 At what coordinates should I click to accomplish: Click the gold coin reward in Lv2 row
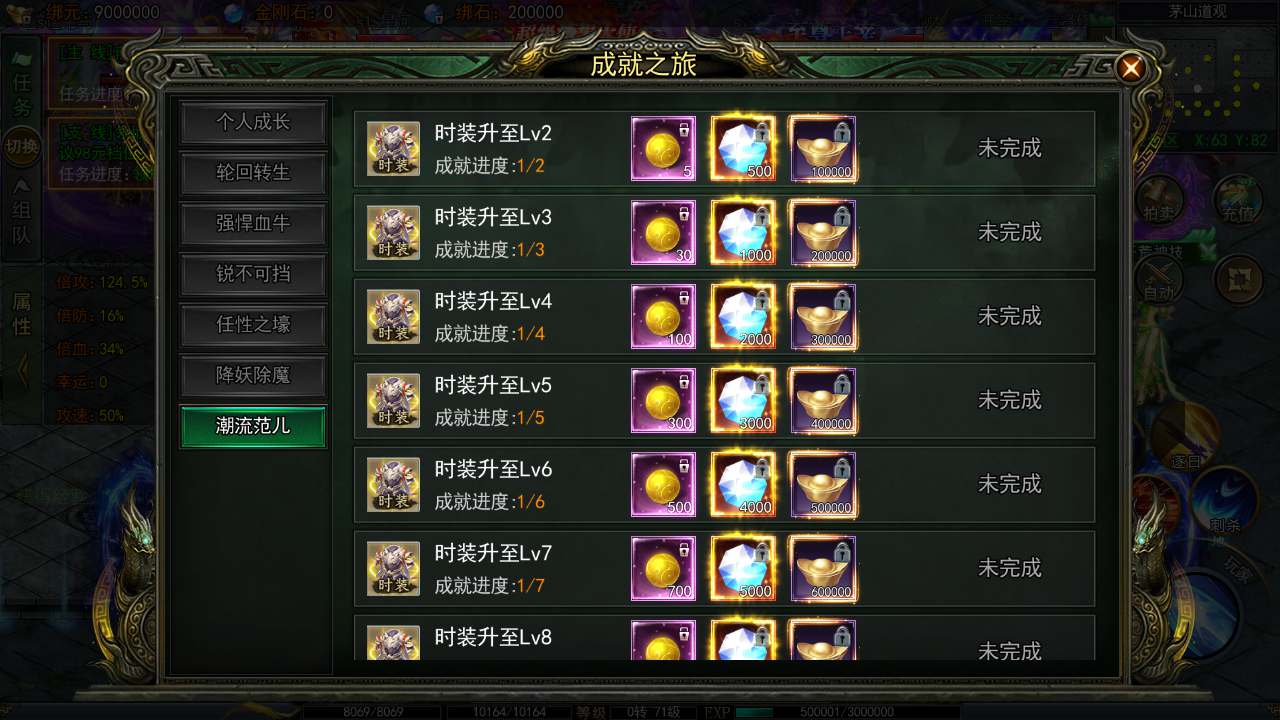pos(663,149)
